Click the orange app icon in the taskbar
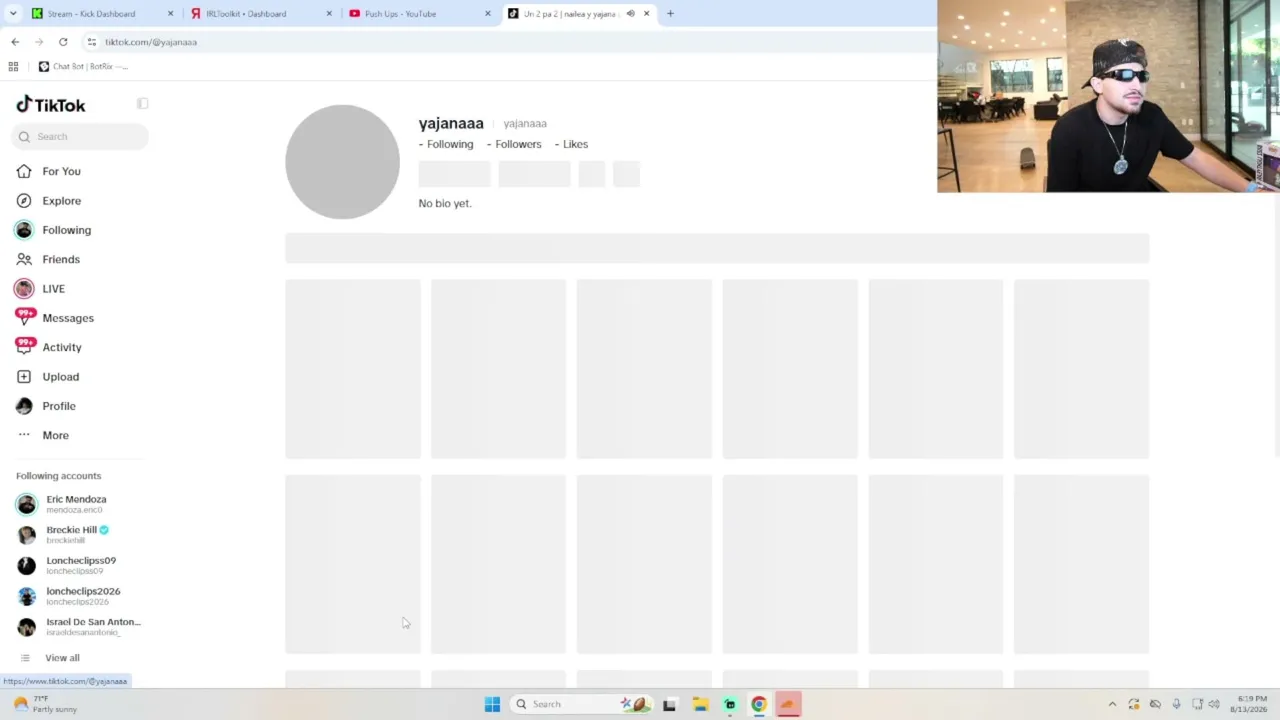Screen dimensions: 1280x720 (x=788, y=704)
